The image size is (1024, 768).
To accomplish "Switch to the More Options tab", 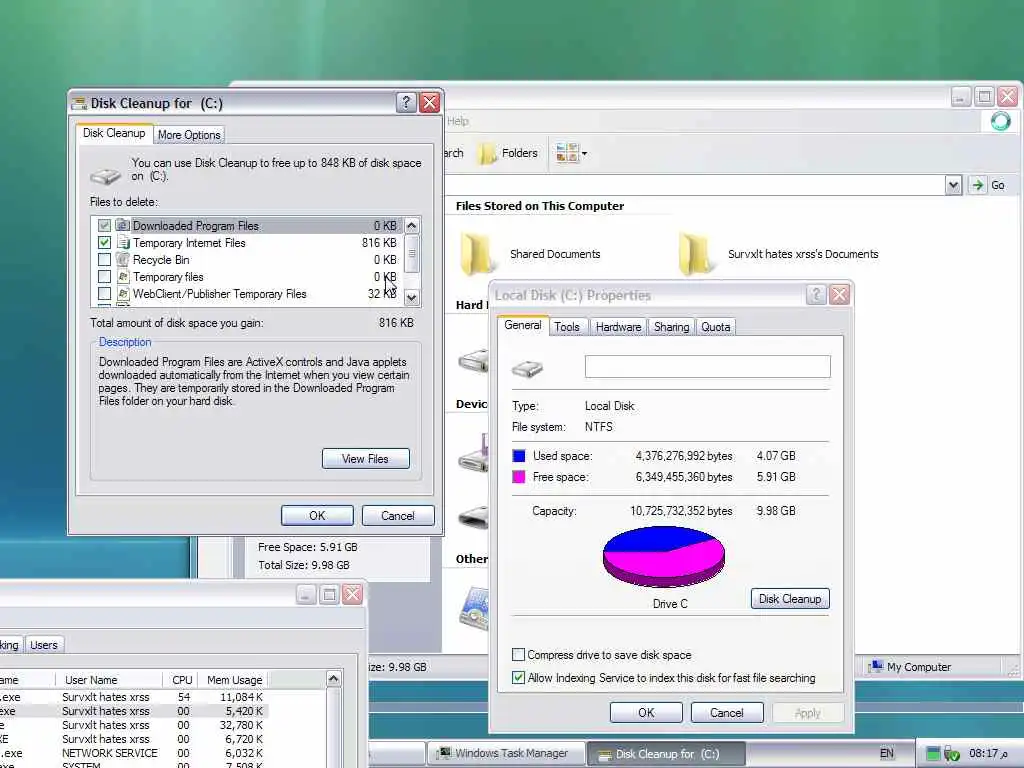I will click(189, 135).
